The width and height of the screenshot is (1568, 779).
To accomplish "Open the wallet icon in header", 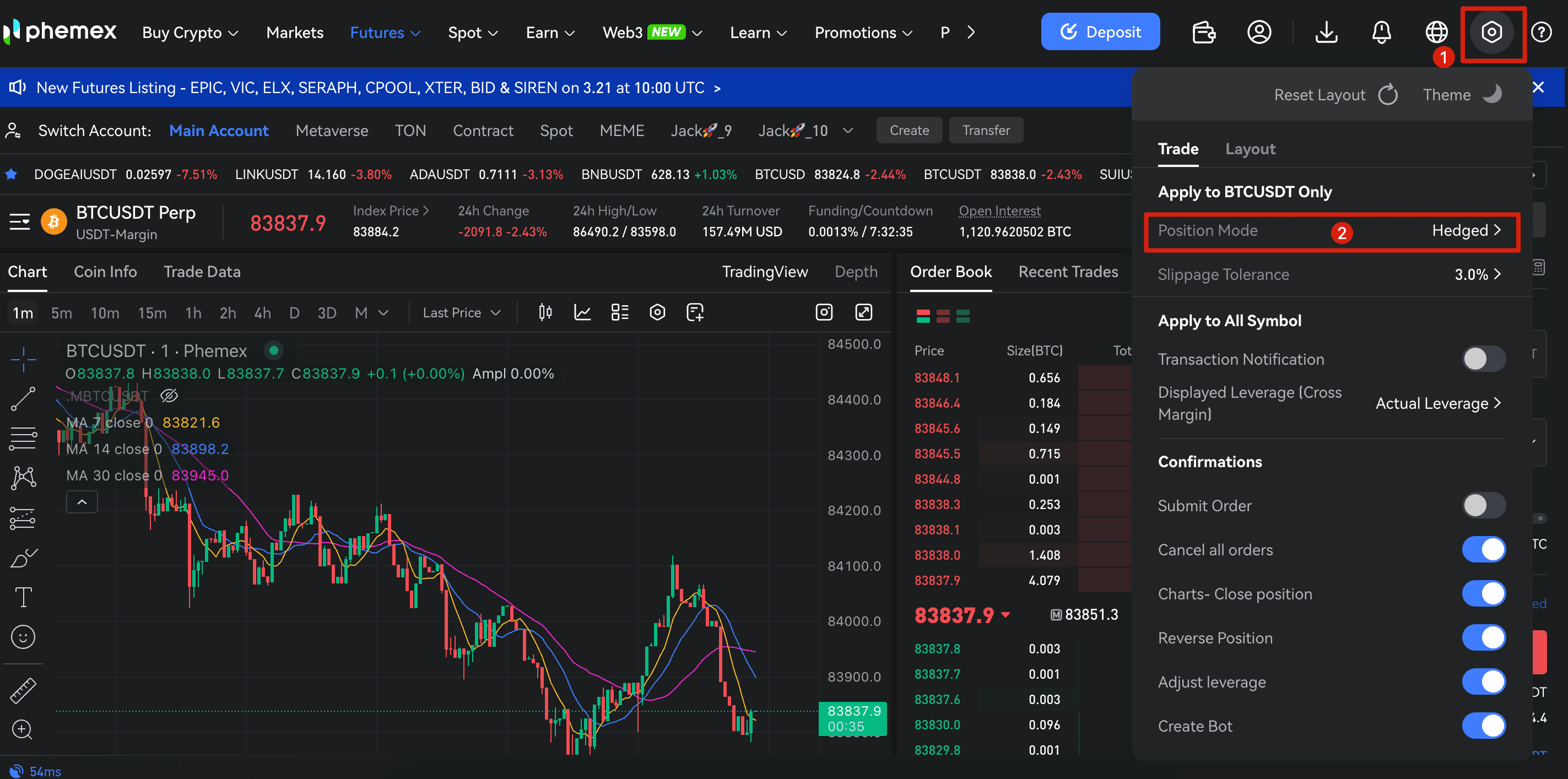I will pos(1203,33).
